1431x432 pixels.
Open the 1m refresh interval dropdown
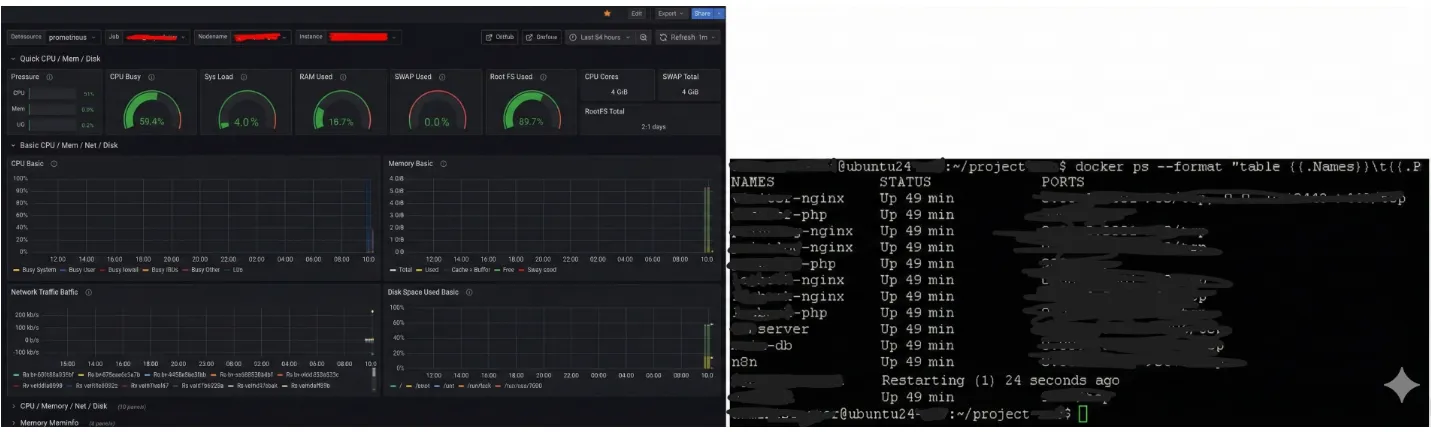pos(708,37)
